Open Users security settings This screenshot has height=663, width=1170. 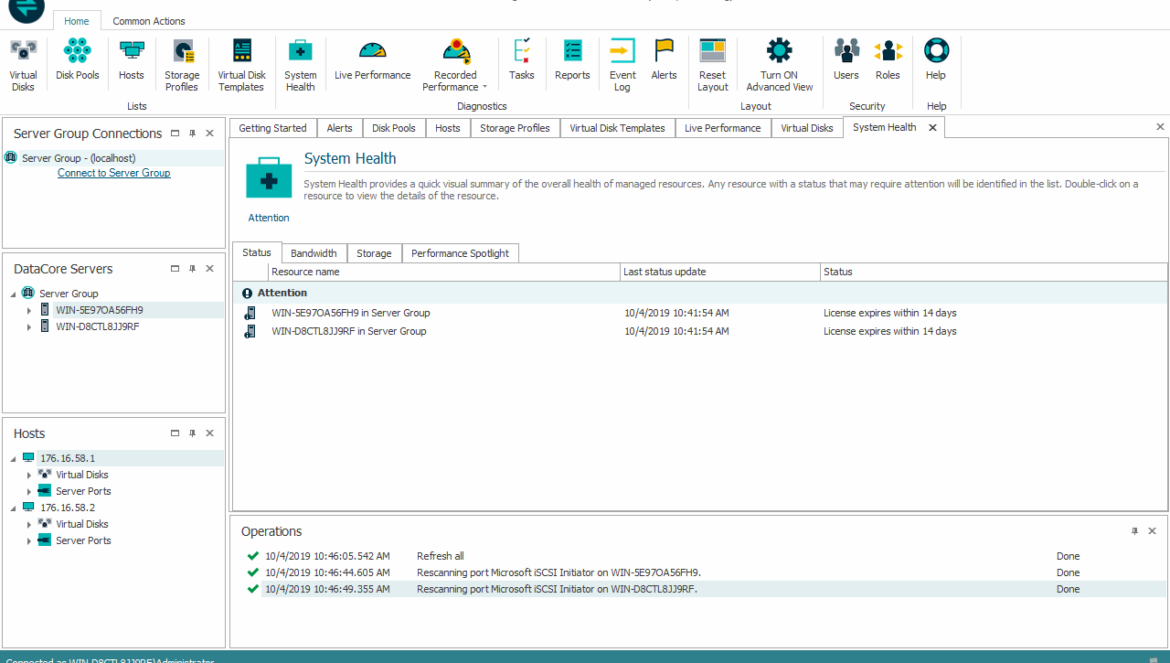(846, 60)
